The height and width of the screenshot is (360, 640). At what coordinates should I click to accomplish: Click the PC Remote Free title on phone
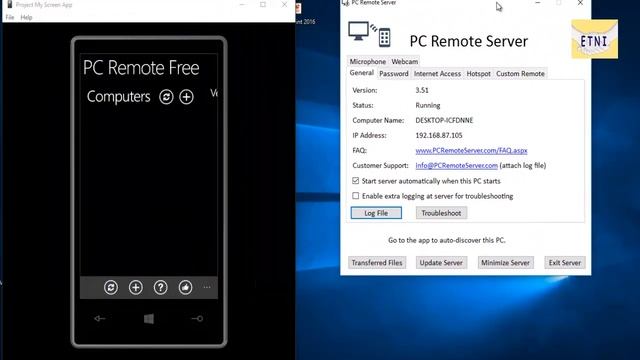coord(141,68)
